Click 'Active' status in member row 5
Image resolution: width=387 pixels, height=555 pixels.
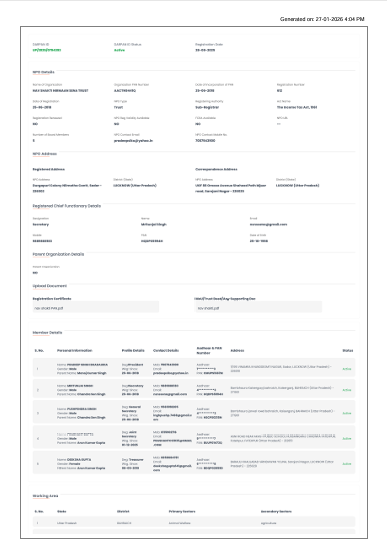pyautogui.click(x=347, y=464)
